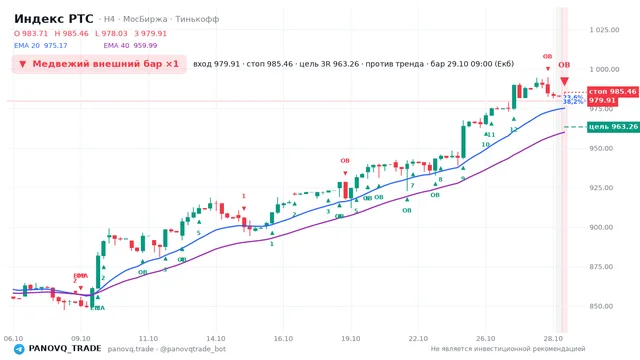Click the 900.00 price axis label
The image size is (640, 360).
601,227
